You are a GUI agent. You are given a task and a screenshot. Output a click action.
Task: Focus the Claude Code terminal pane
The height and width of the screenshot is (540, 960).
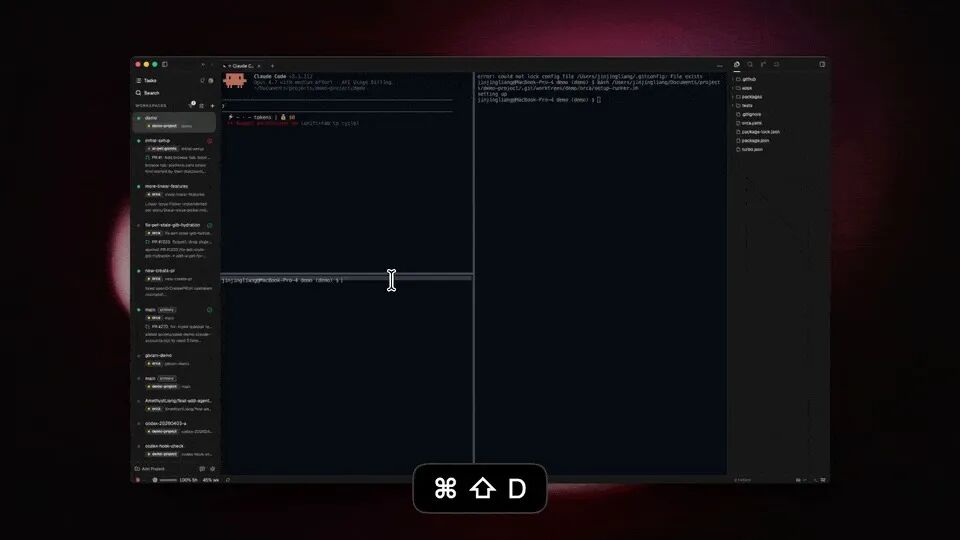(x=347, y=173)
